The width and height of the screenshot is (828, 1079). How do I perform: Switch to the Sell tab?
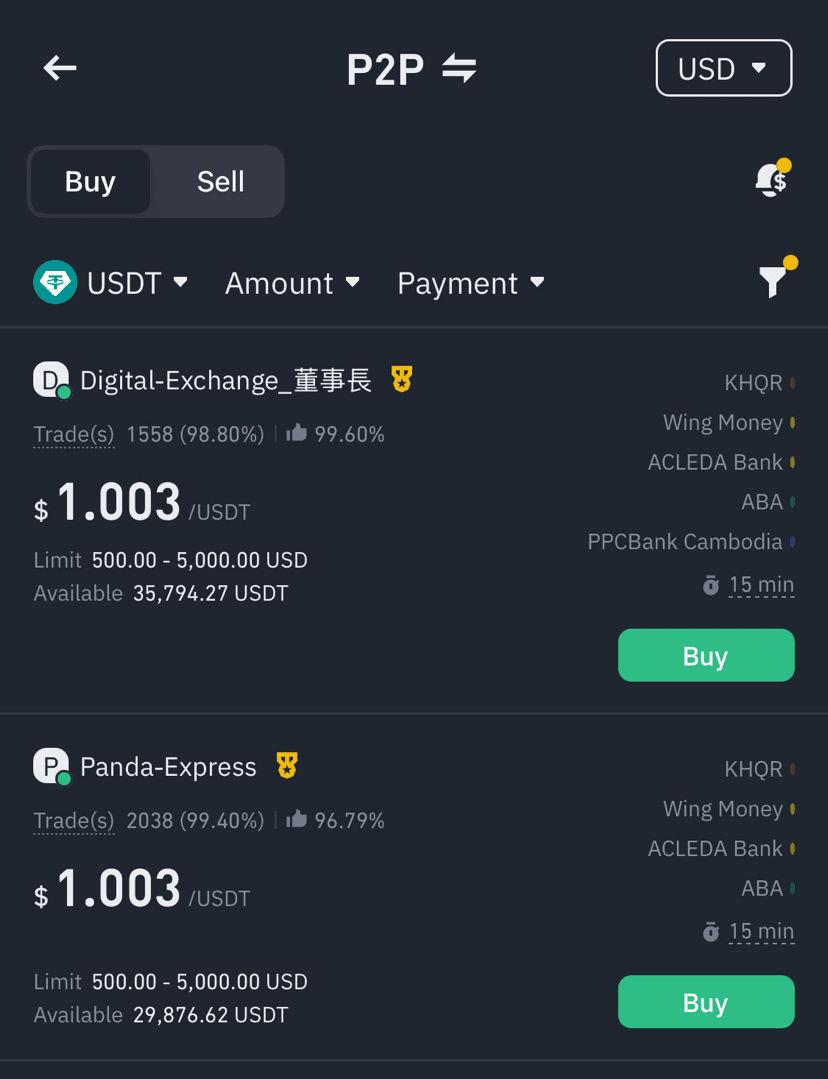[x=220, y=181]
